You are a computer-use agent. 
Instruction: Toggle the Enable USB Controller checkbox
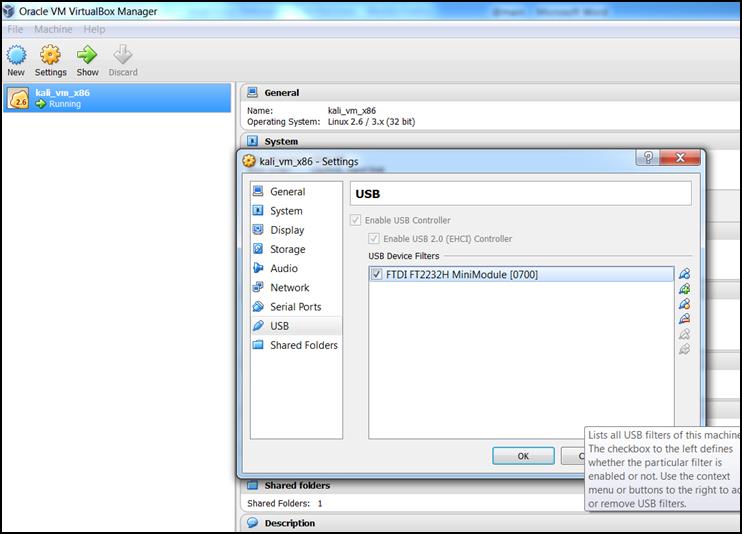355,220
